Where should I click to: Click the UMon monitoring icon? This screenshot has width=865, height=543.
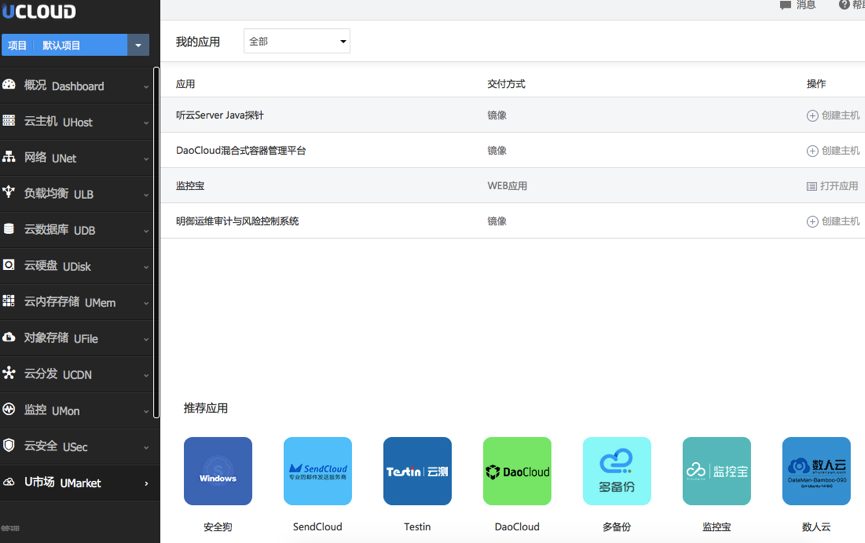tap(9, 409)
